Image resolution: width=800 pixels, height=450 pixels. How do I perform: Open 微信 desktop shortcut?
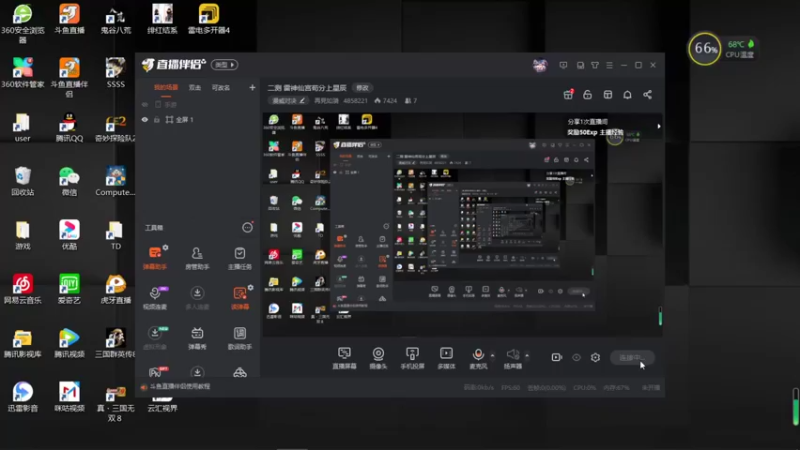[x=69, y=181]
